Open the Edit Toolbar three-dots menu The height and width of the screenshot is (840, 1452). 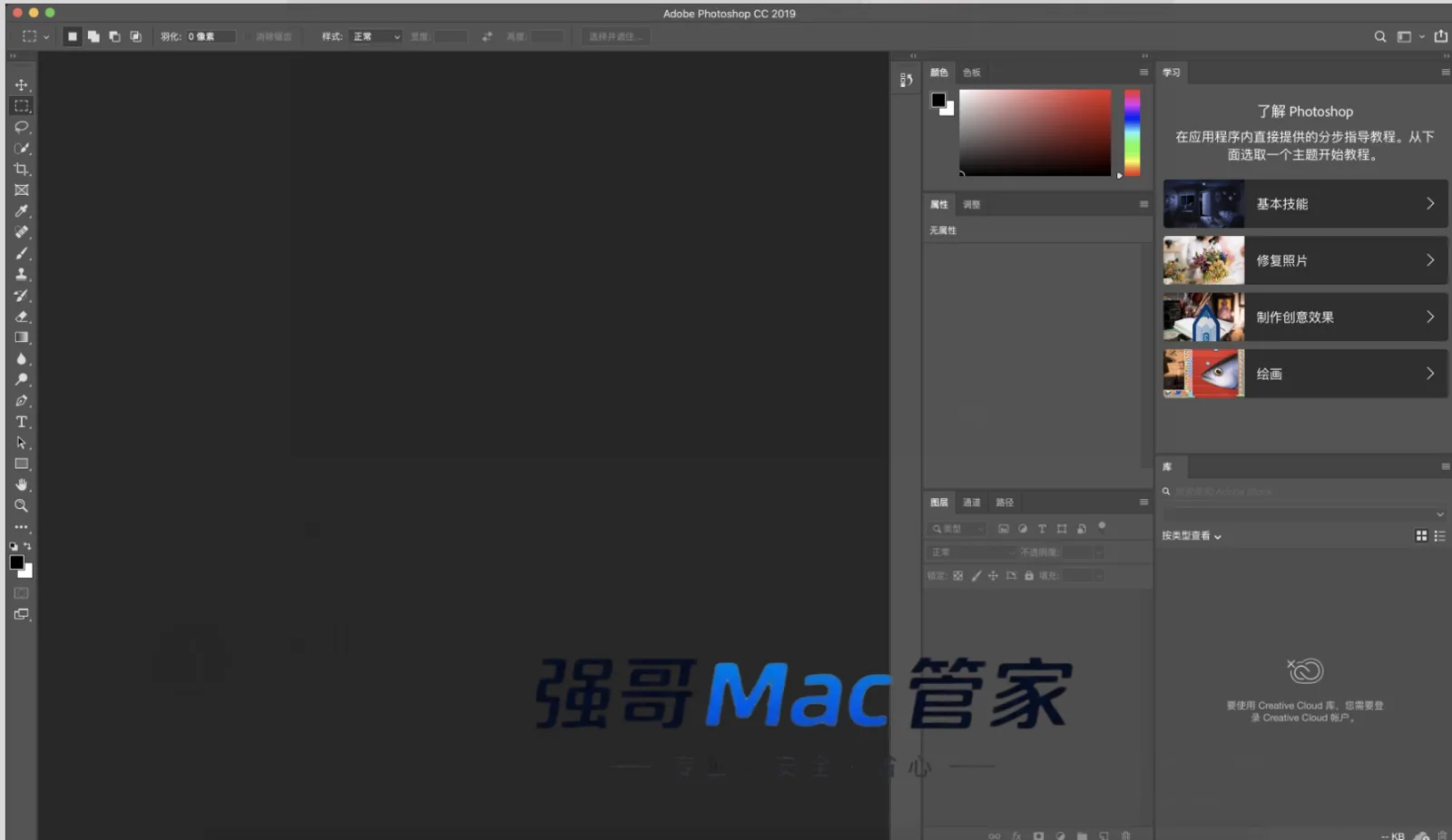(x=22, y=527)
